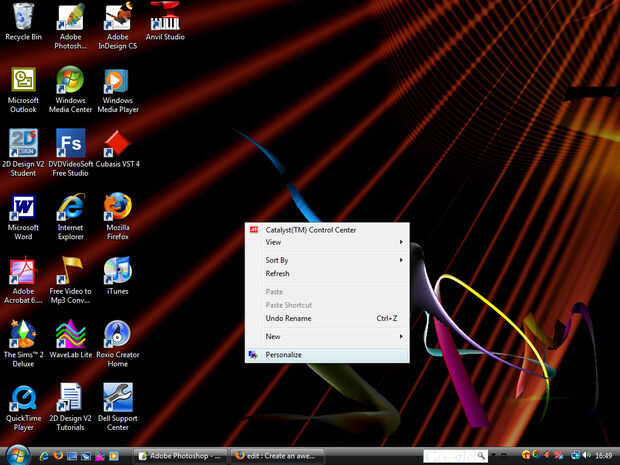The image size is (620, 465).
Task: Switch to the Firefox 'edit : Create an ave...' taskbar button
Action: (x=277, y=456)
